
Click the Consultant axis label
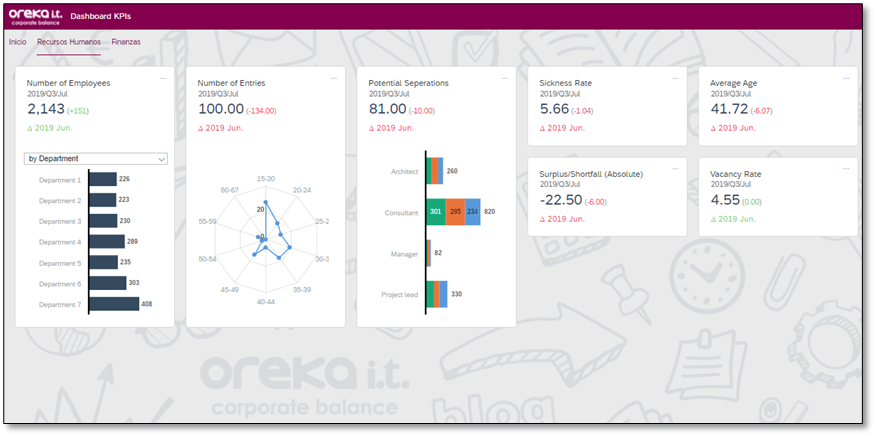[x=401, y=213]
